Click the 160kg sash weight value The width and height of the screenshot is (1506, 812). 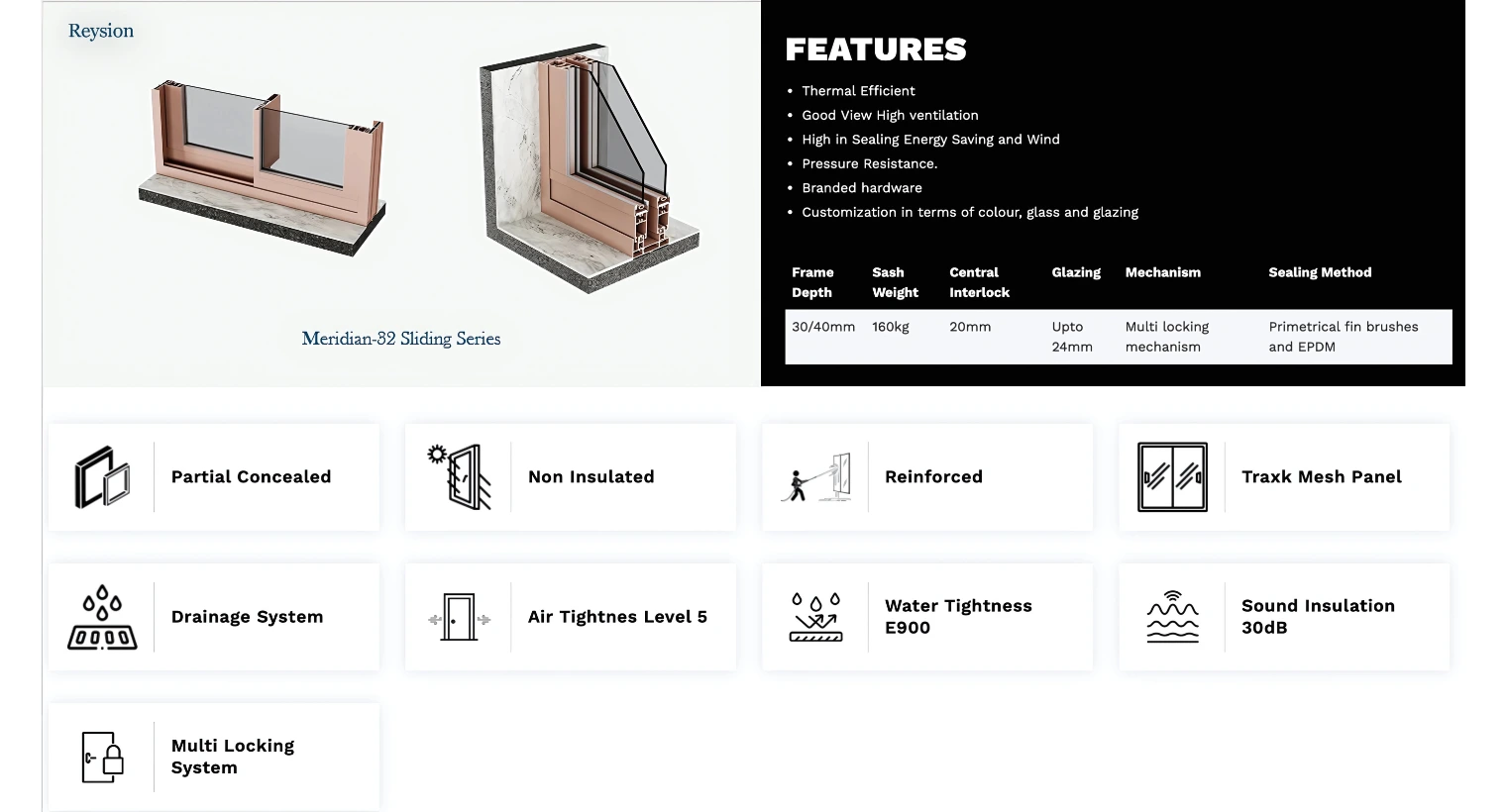(891, 327)
